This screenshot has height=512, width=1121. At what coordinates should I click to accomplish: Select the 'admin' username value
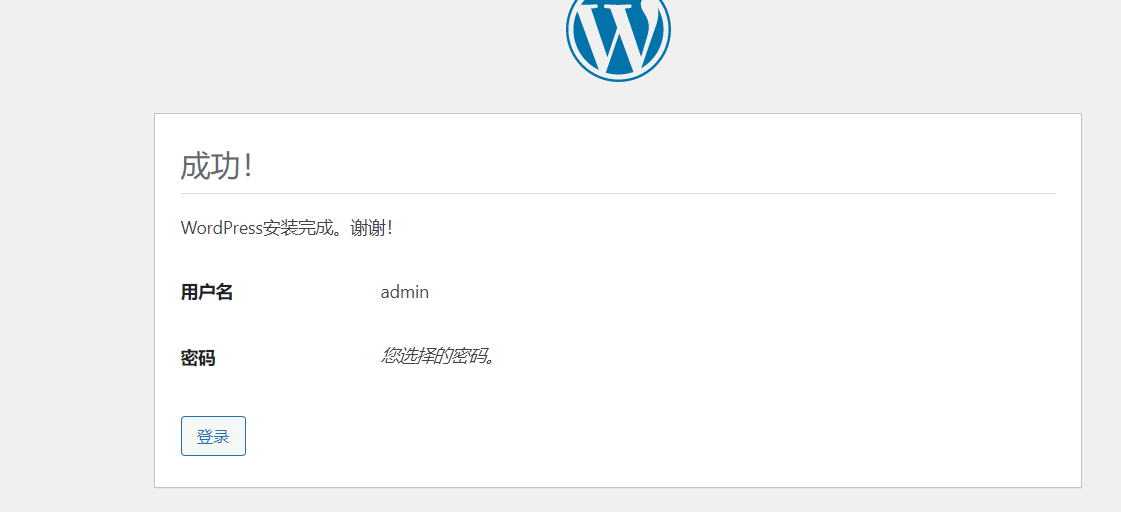point(405,292)
